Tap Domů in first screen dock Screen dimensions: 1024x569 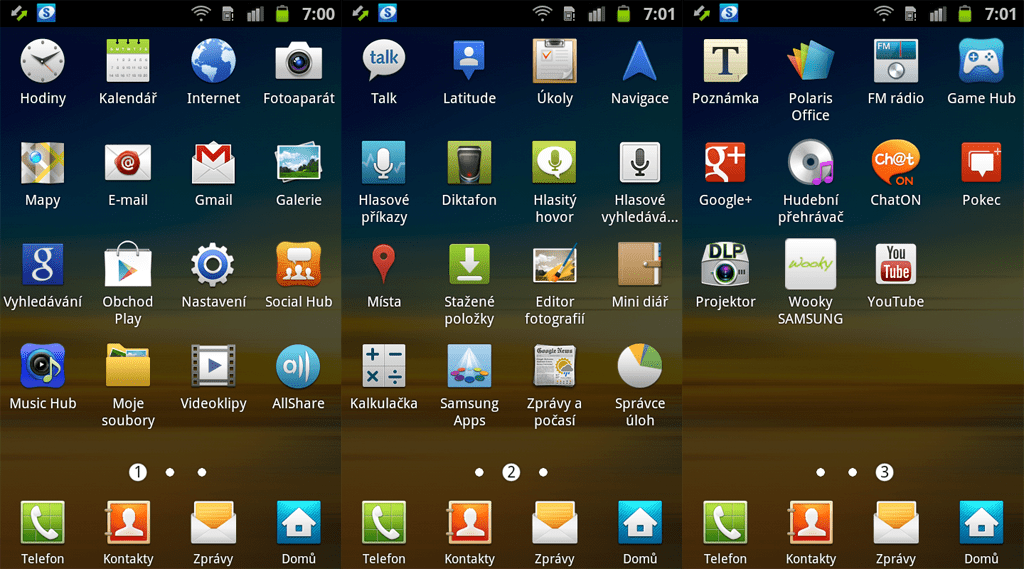click(x=298, y=523)
